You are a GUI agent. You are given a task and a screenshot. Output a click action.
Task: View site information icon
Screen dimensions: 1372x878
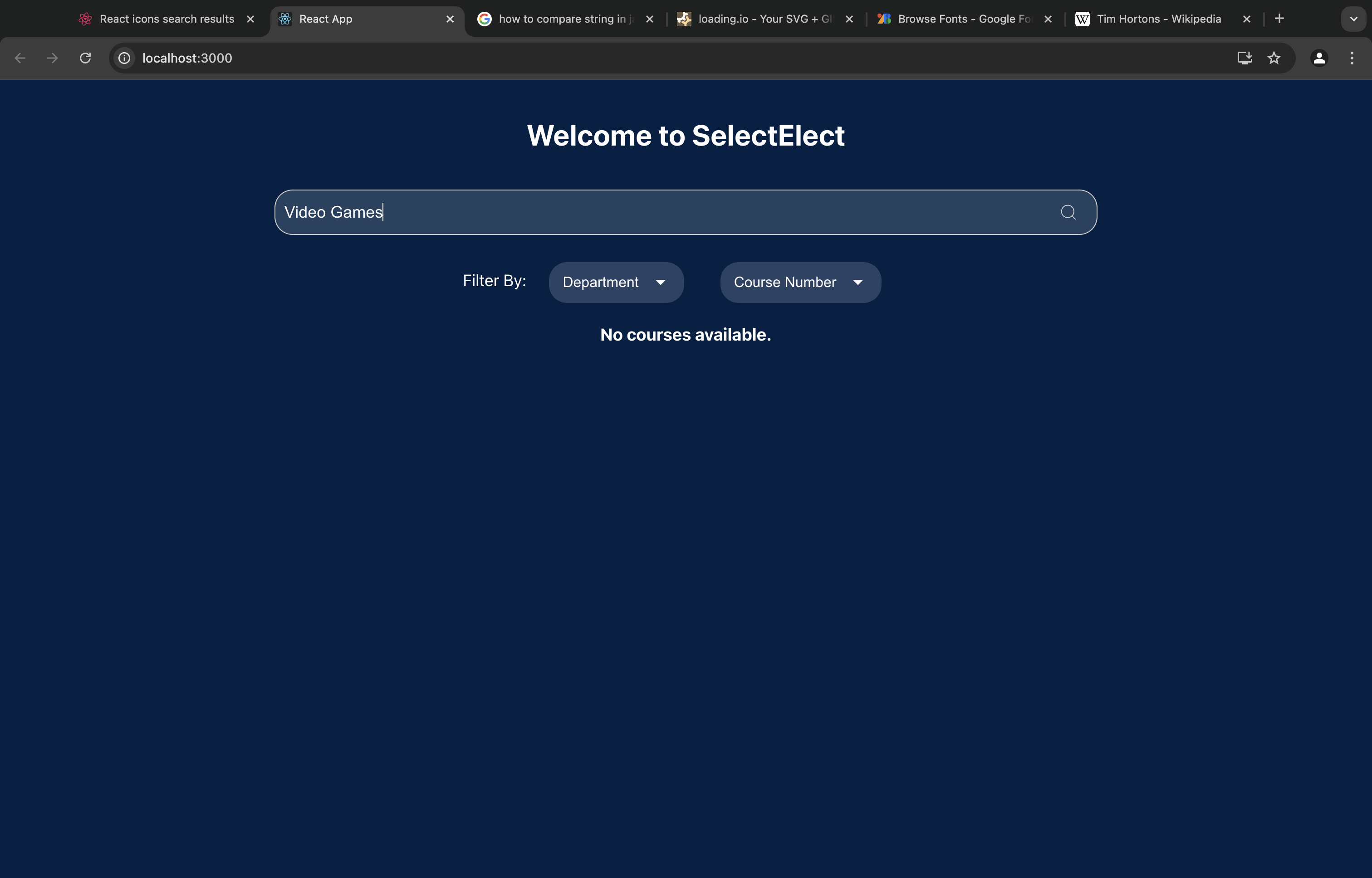(124, 58)
